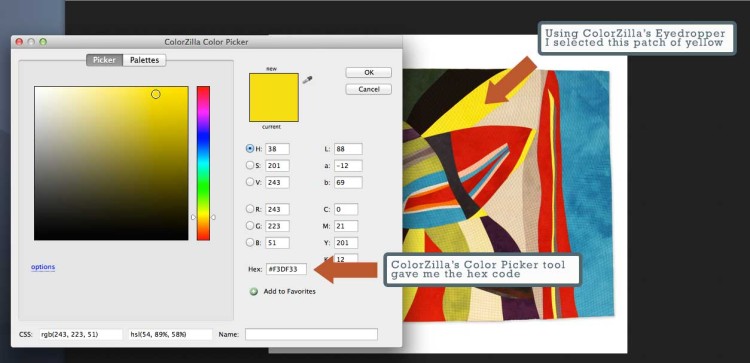This screenshot has height=363, width=750.
Task: Click the left hue slider arrow handle
Action: coord(193,217)
